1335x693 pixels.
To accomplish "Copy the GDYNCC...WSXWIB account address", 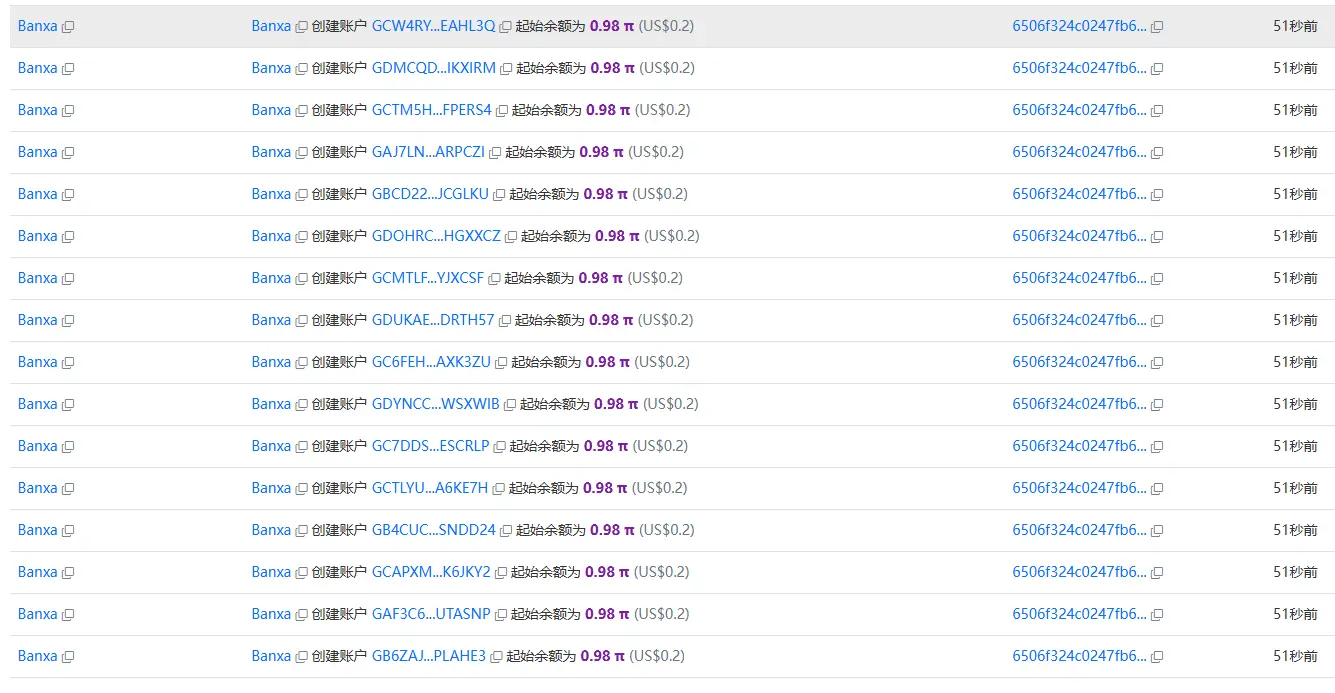I will tap(510, 405).
